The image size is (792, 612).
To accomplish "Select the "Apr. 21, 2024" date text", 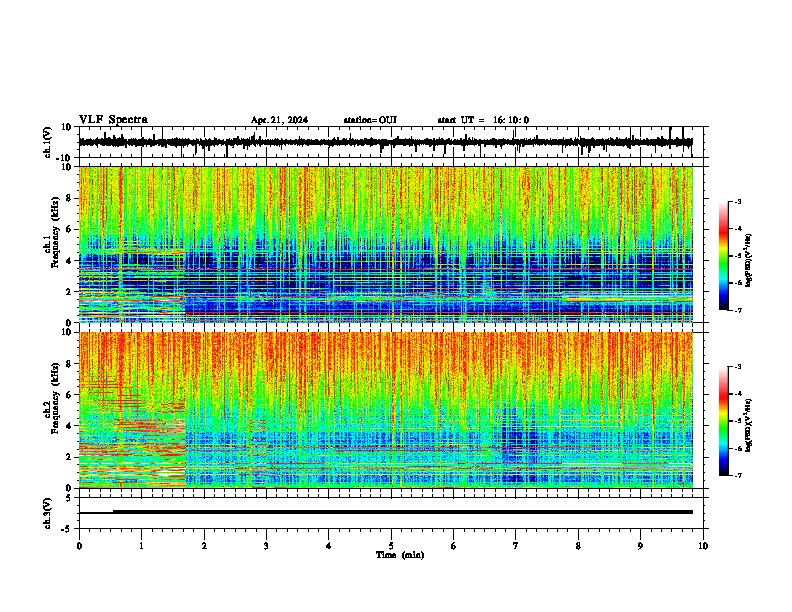I will click(x=279, y=120).
